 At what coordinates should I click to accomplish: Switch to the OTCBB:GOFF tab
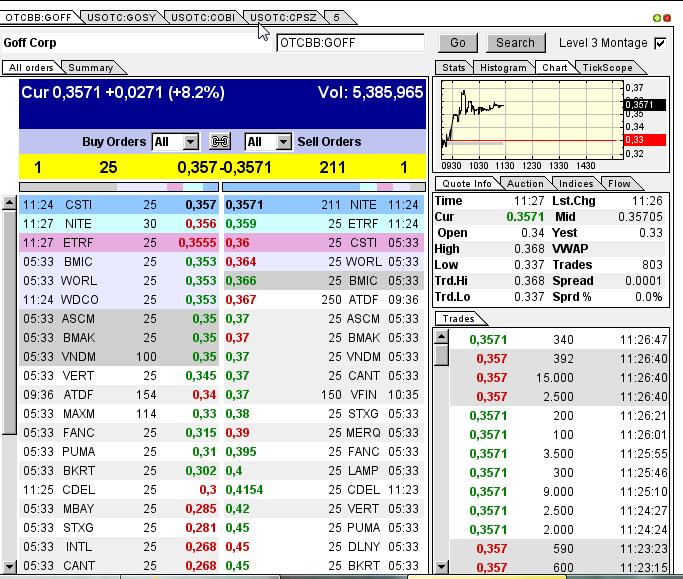point(38,17)
